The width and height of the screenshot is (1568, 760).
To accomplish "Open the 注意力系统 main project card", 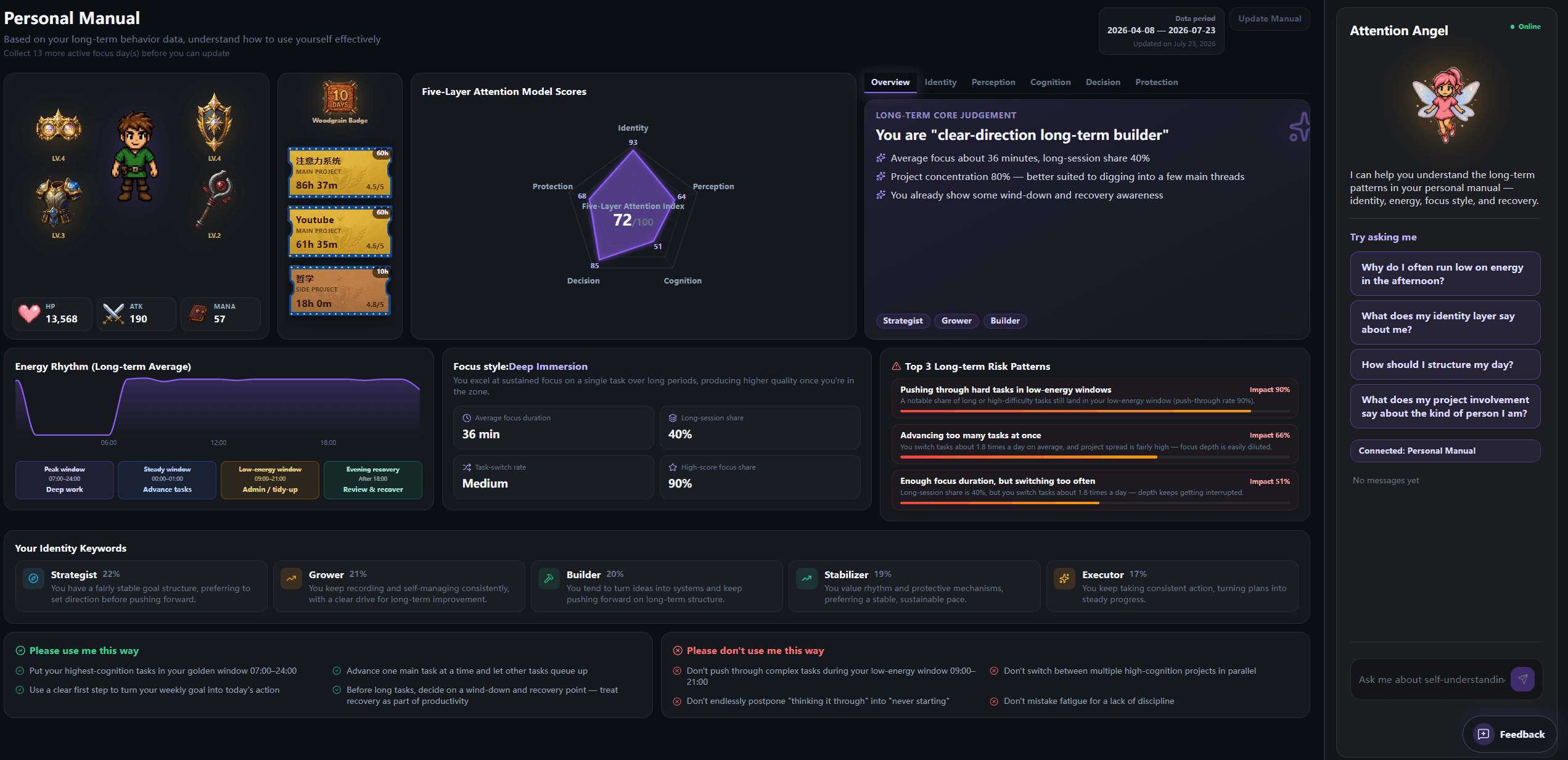I will tap(340, 173).
